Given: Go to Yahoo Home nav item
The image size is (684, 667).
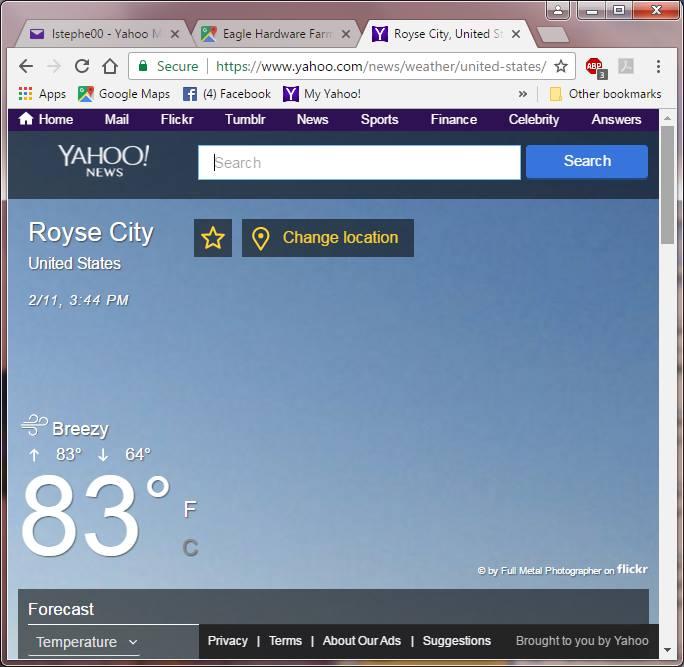Looking at the screenshot, I should (46, 119).
